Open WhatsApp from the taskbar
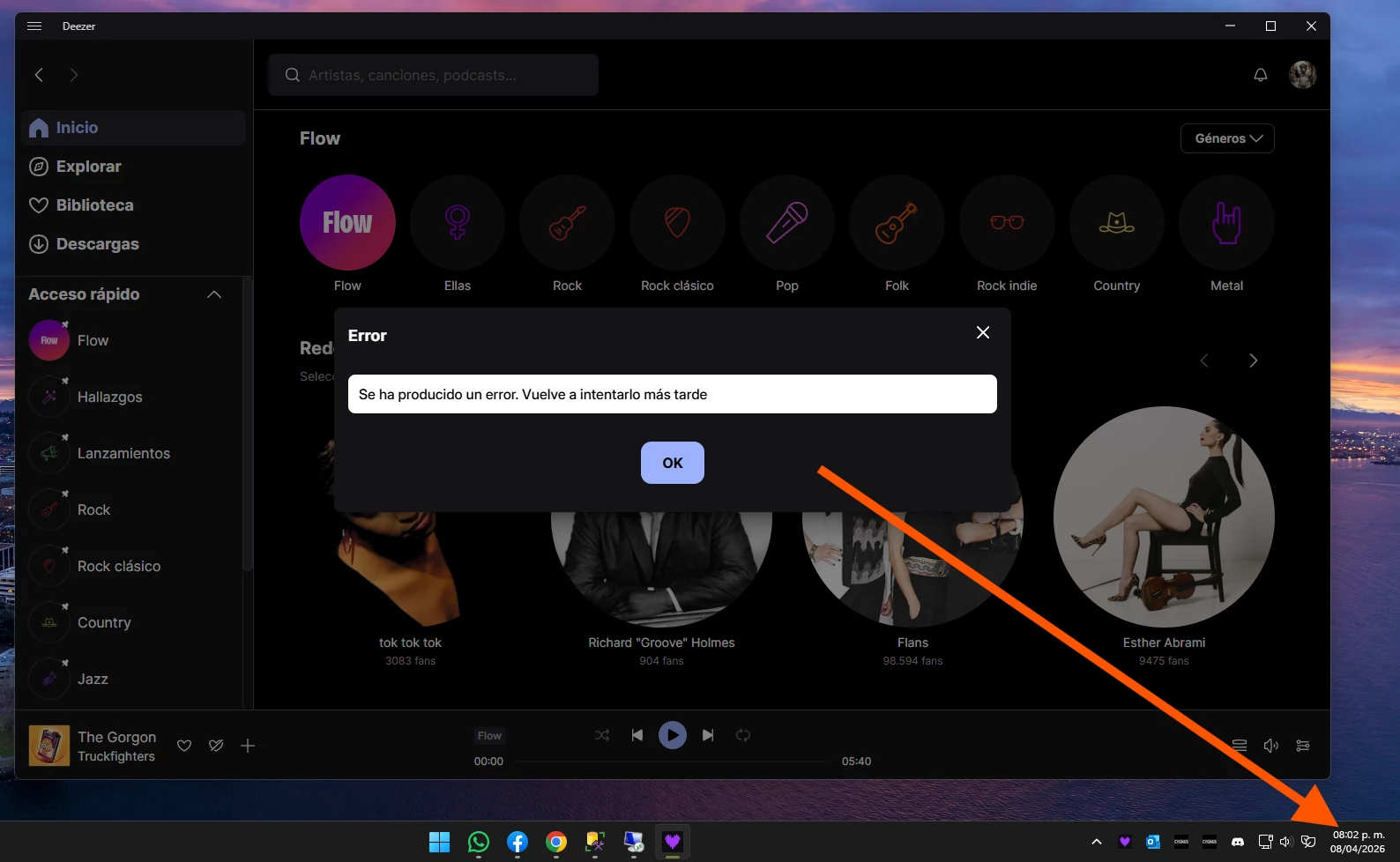The height and width of the screenshot is (862, 1400). tap(478, 842)
